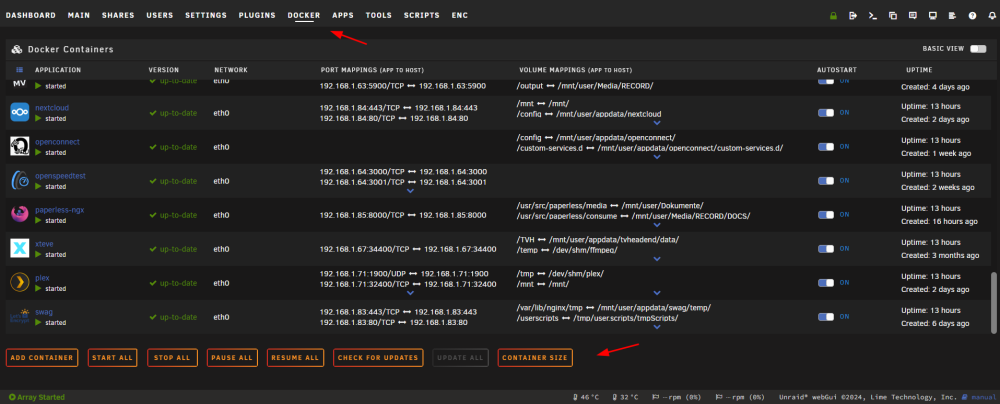The image size is (1000, 404).
Task: Expand openspeedtest port mappings chevron
Action: [410, 191]
